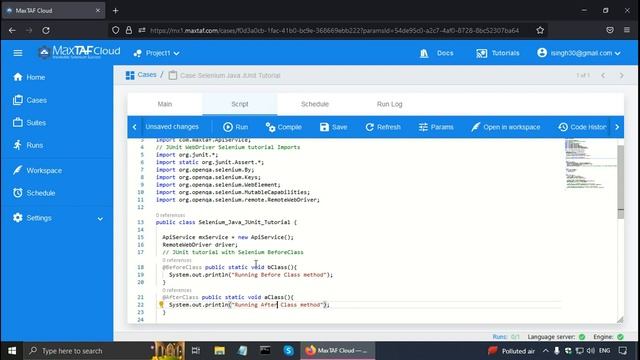Click the code minimap overview
The height and width of the screenshot is (360, 640).
coord(590,164)
